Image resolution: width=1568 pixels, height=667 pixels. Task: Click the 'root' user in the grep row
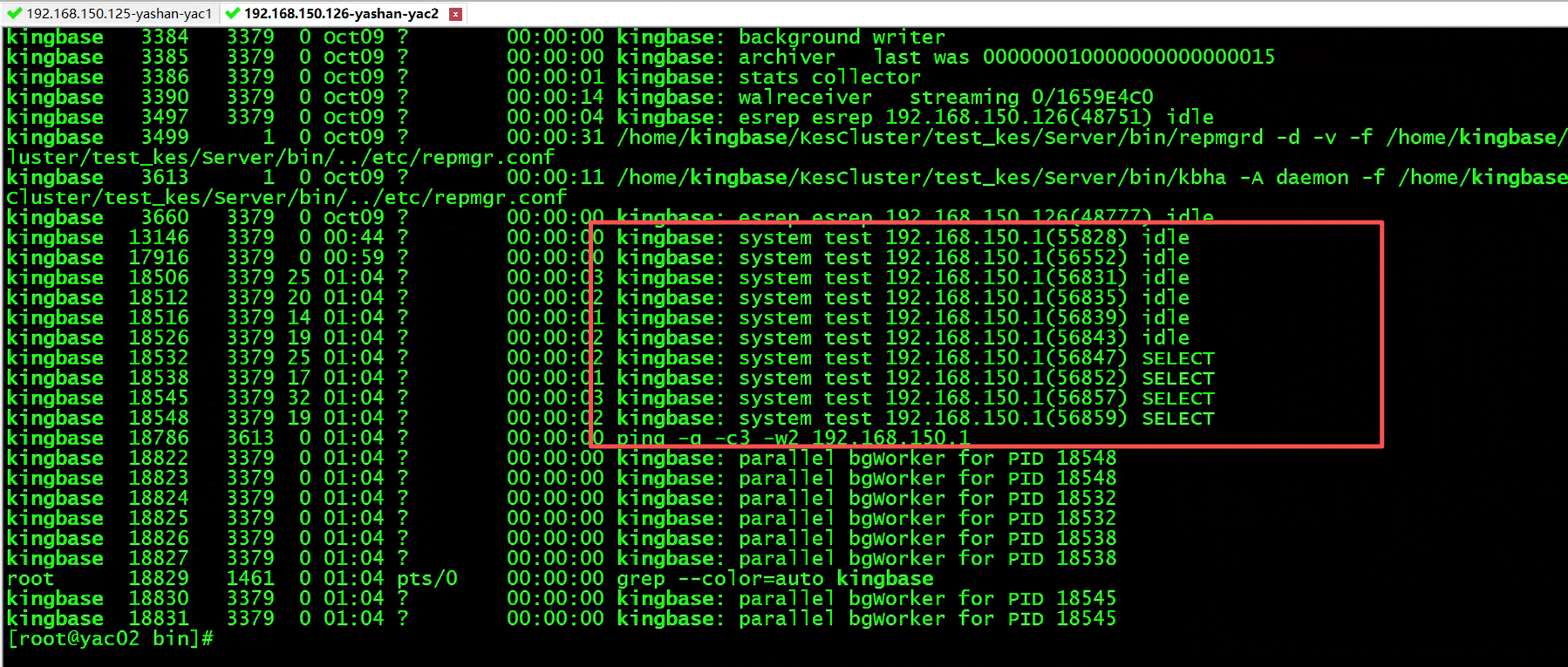coord(31,578)
